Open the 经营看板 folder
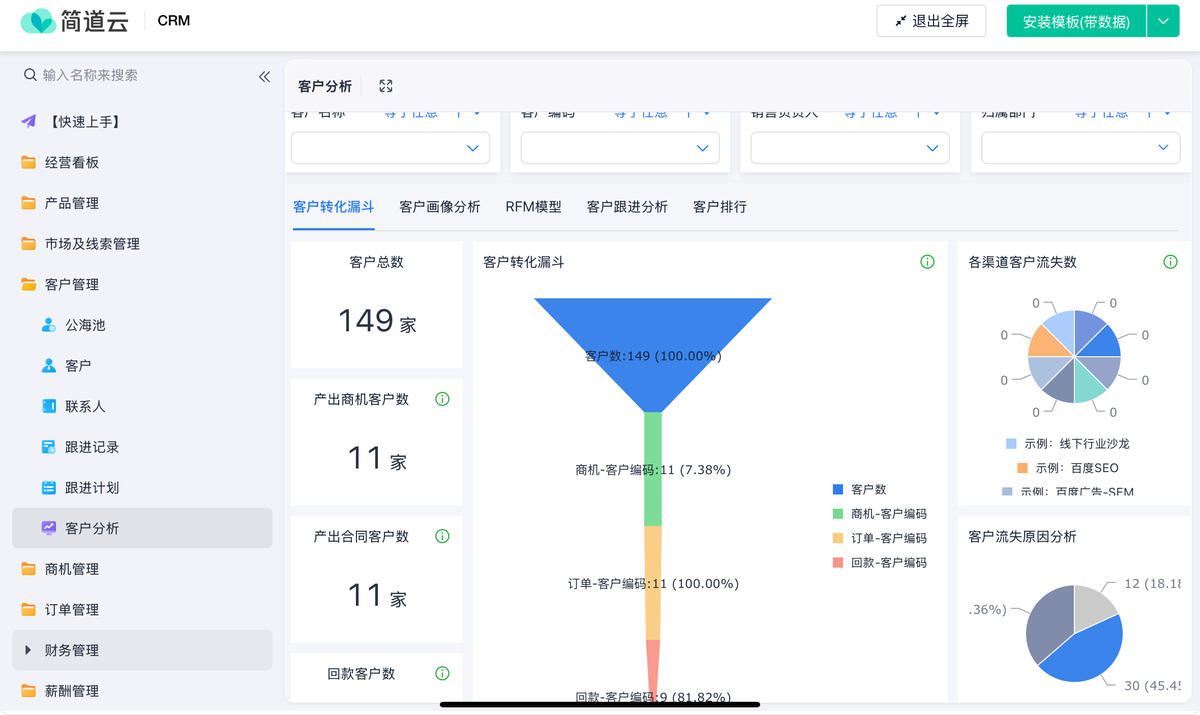1200x715 pixels. 142,162
